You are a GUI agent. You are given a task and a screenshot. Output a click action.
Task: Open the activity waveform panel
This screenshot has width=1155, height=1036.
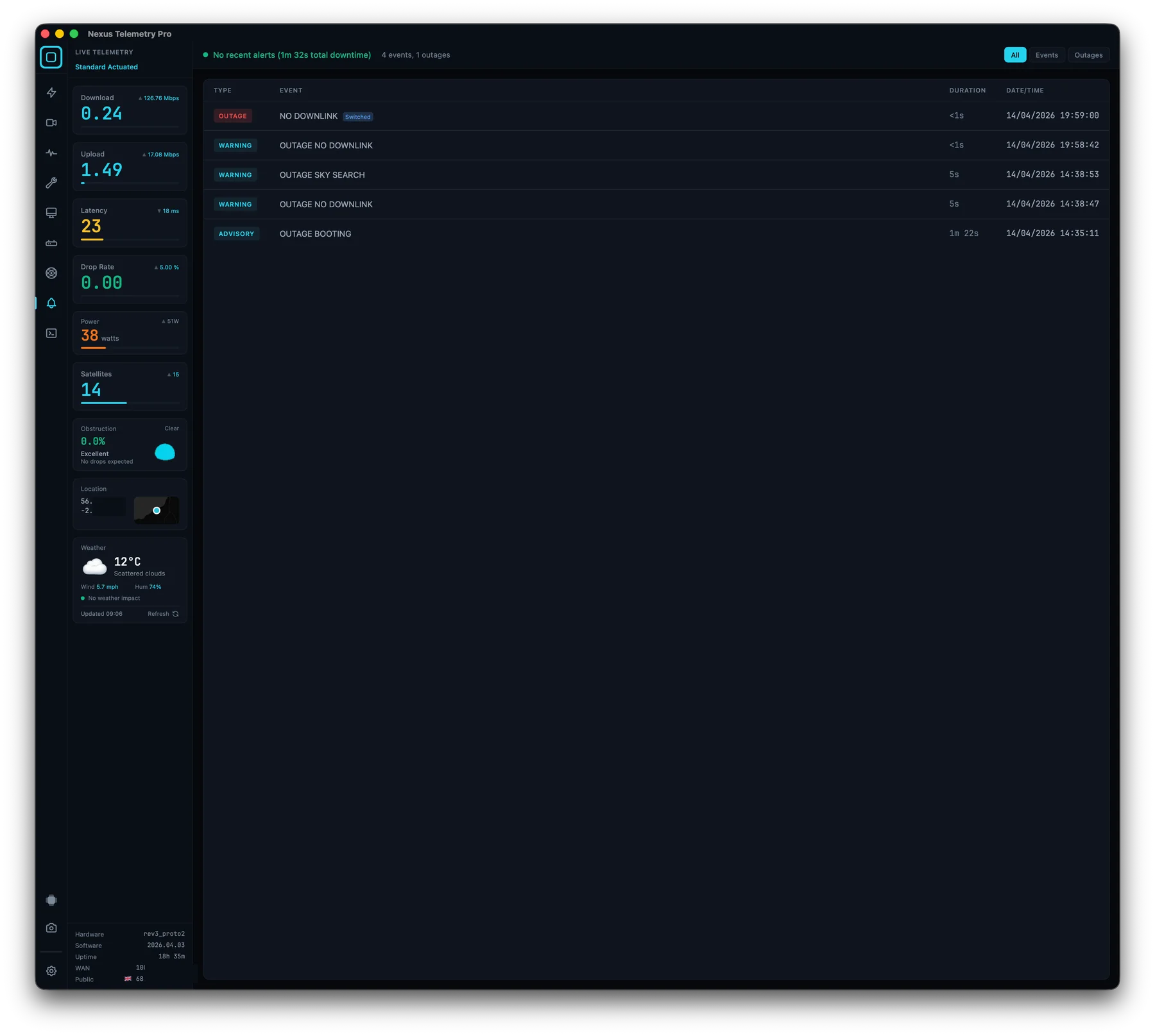51,153
